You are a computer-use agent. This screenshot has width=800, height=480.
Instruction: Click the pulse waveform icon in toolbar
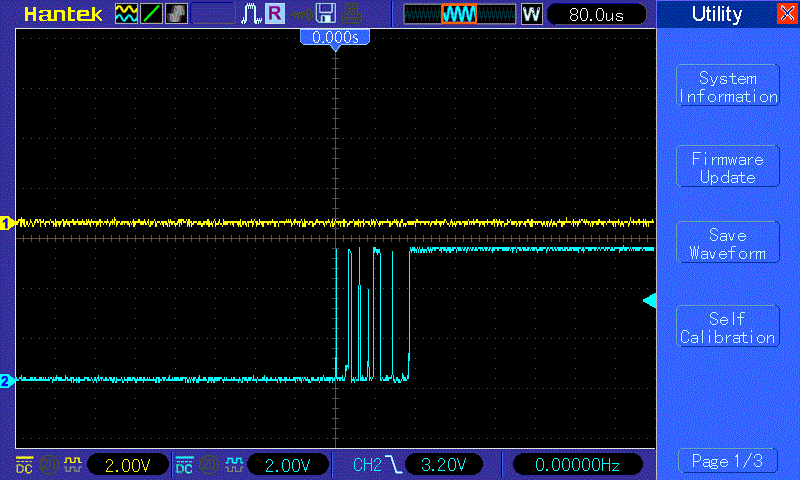pyautogui.click(x=250, y=14)
